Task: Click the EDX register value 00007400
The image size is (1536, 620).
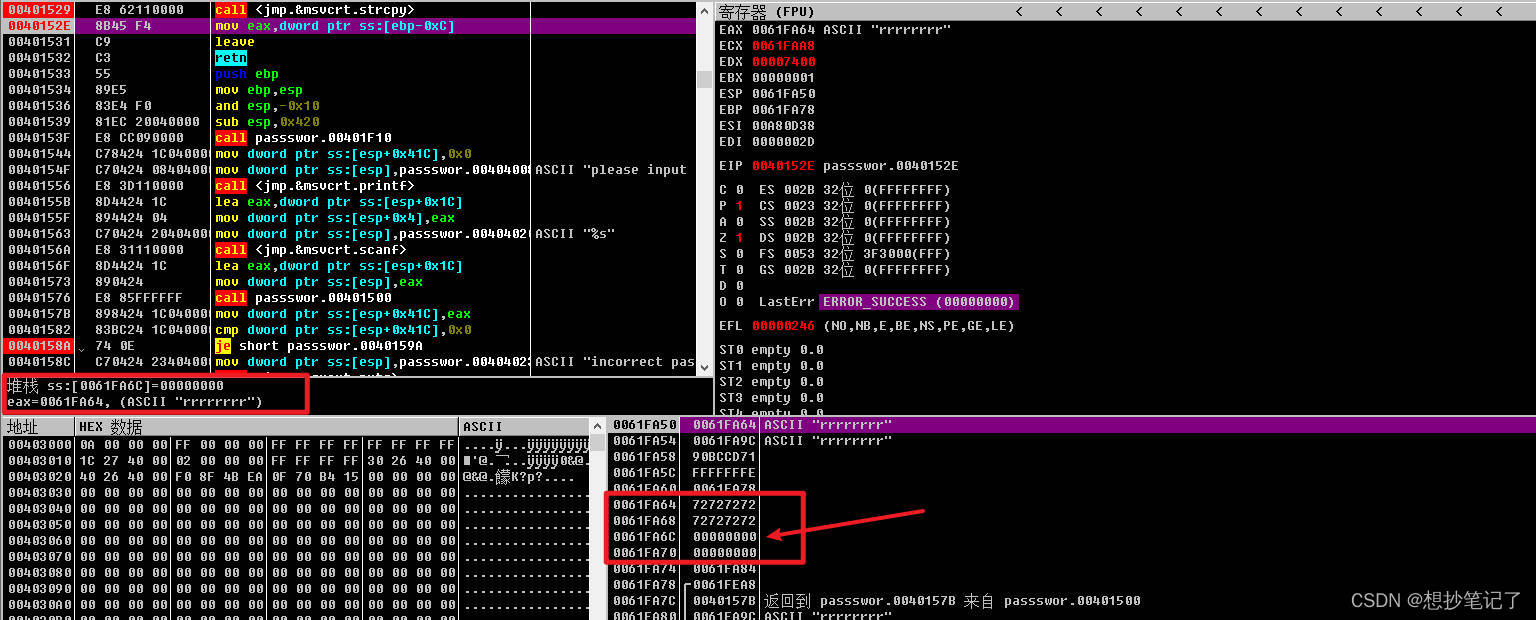Action: pyautogui.click(x=783, y=62)
